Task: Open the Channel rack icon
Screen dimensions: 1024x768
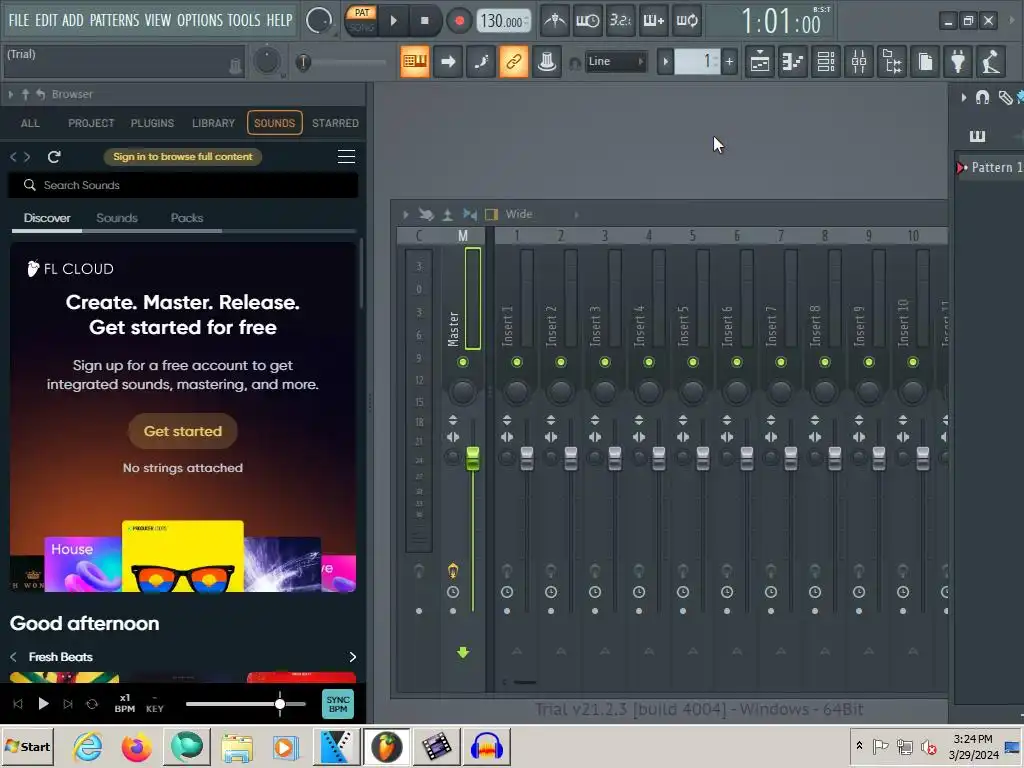Action: pos(826,62)
